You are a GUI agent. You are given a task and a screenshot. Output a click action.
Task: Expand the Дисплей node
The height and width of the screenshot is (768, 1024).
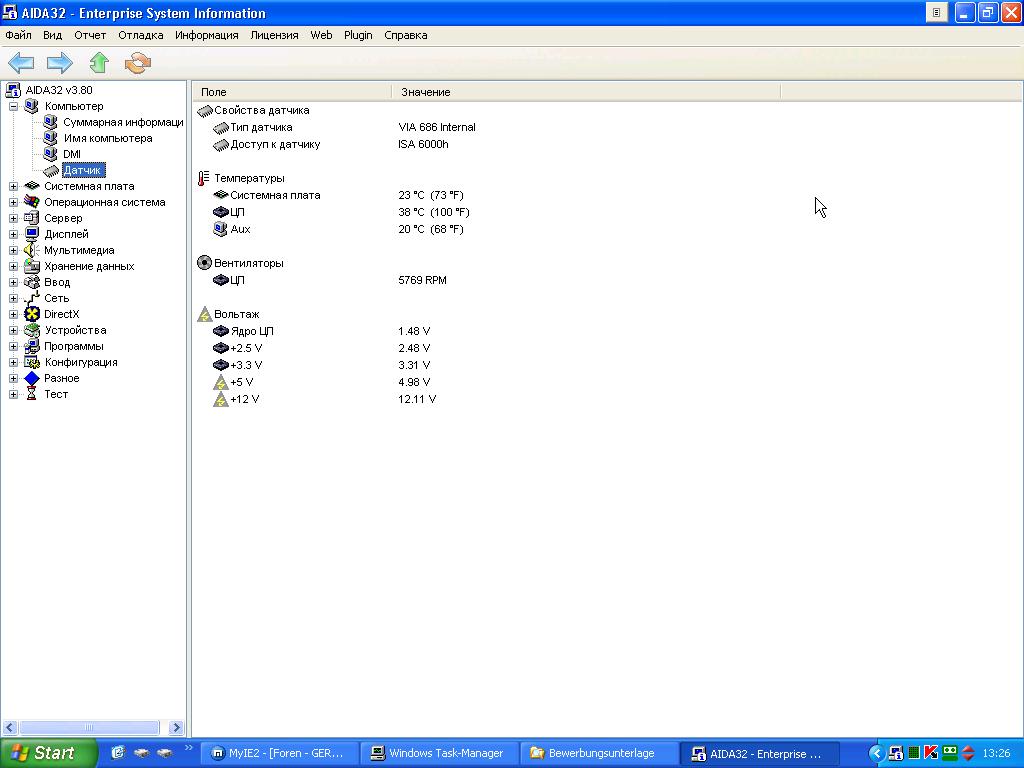tap(13, 234)
